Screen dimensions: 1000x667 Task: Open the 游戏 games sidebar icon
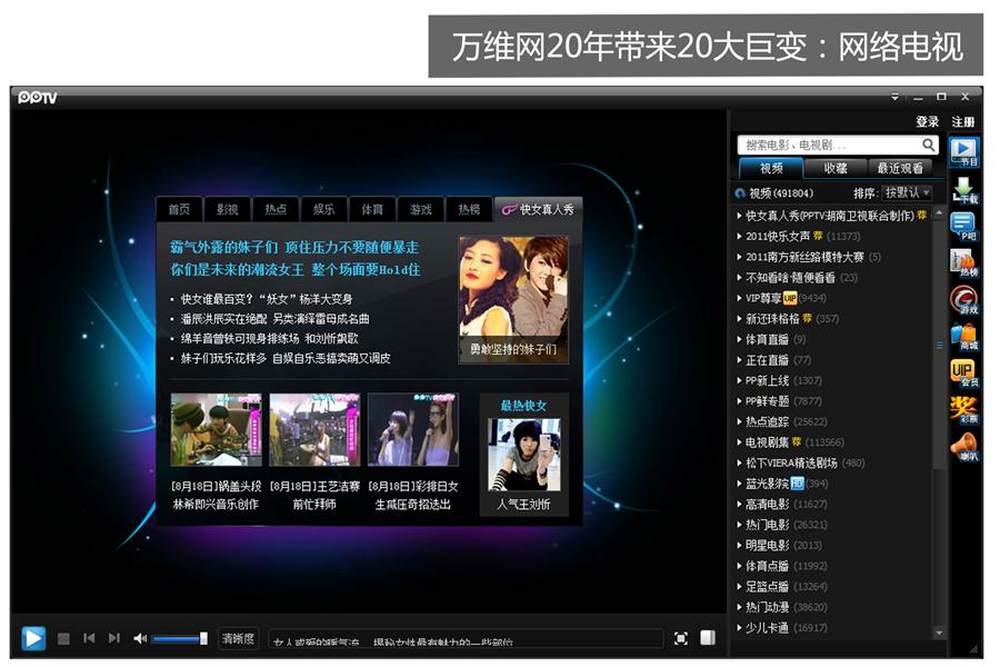coord(964,300)
